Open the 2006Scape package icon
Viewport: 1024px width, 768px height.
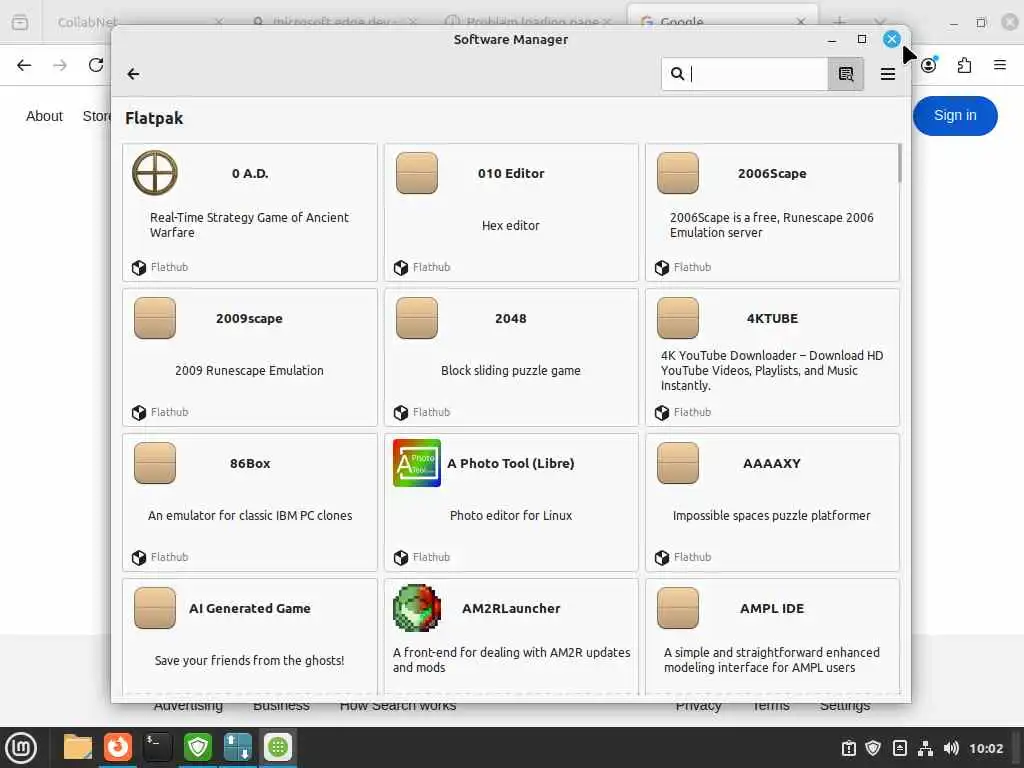[x=678, y=173]
